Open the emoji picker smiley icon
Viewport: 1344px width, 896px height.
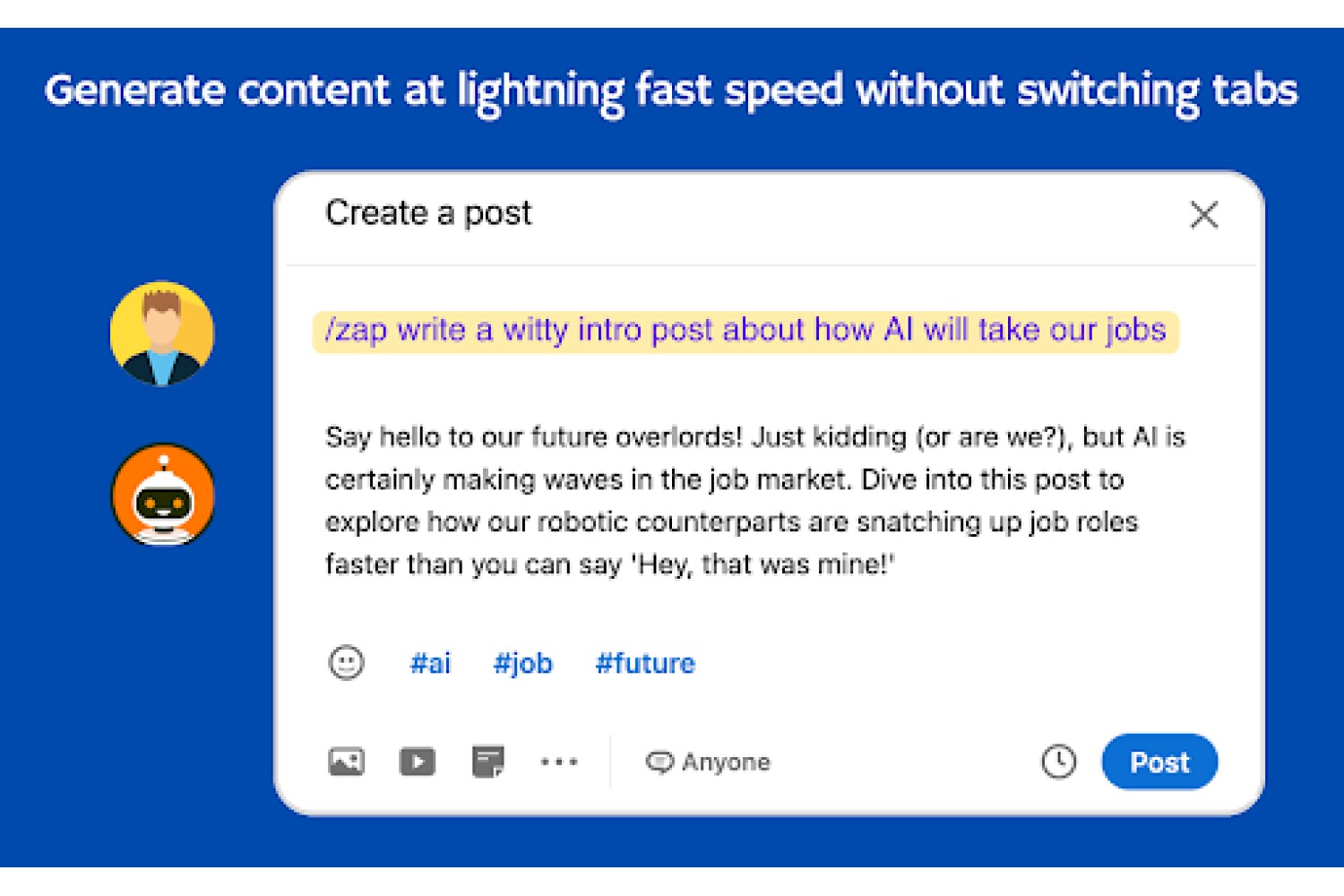pos(346,663)
